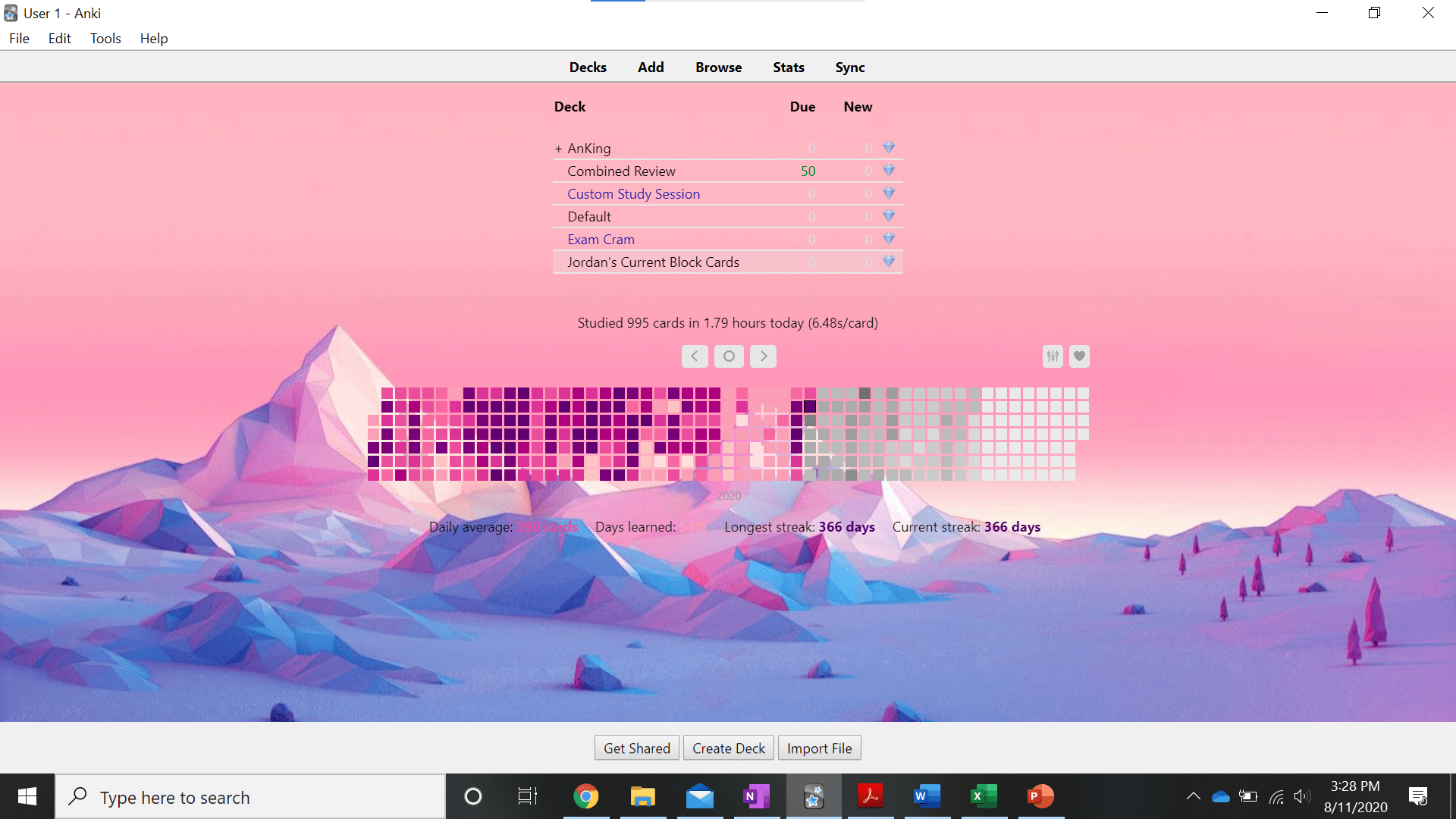The width and height of the screenshot is (1456, 819).
Task: Click heatmap options sliders icon
Action: 1053,356
